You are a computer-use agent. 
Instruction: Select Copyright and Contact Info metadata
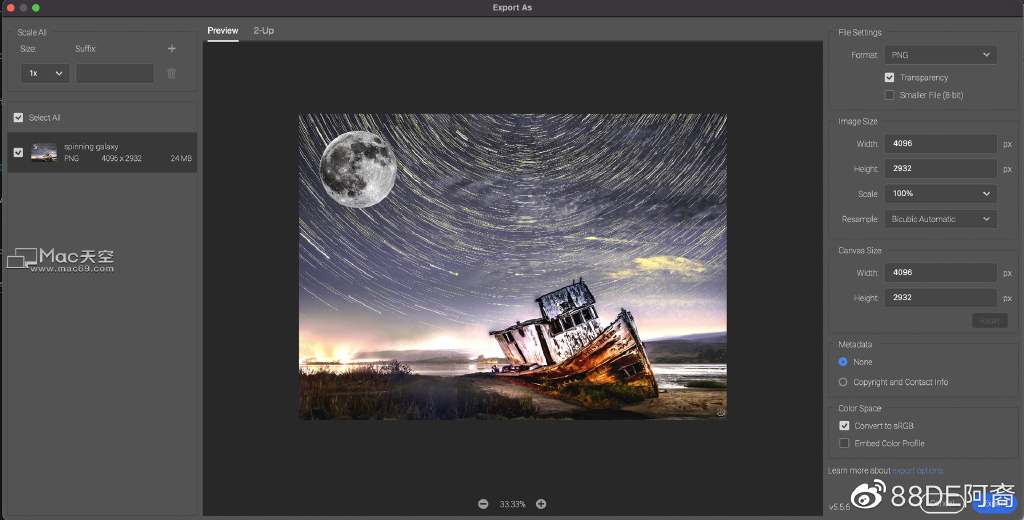[x=842, y=382]
